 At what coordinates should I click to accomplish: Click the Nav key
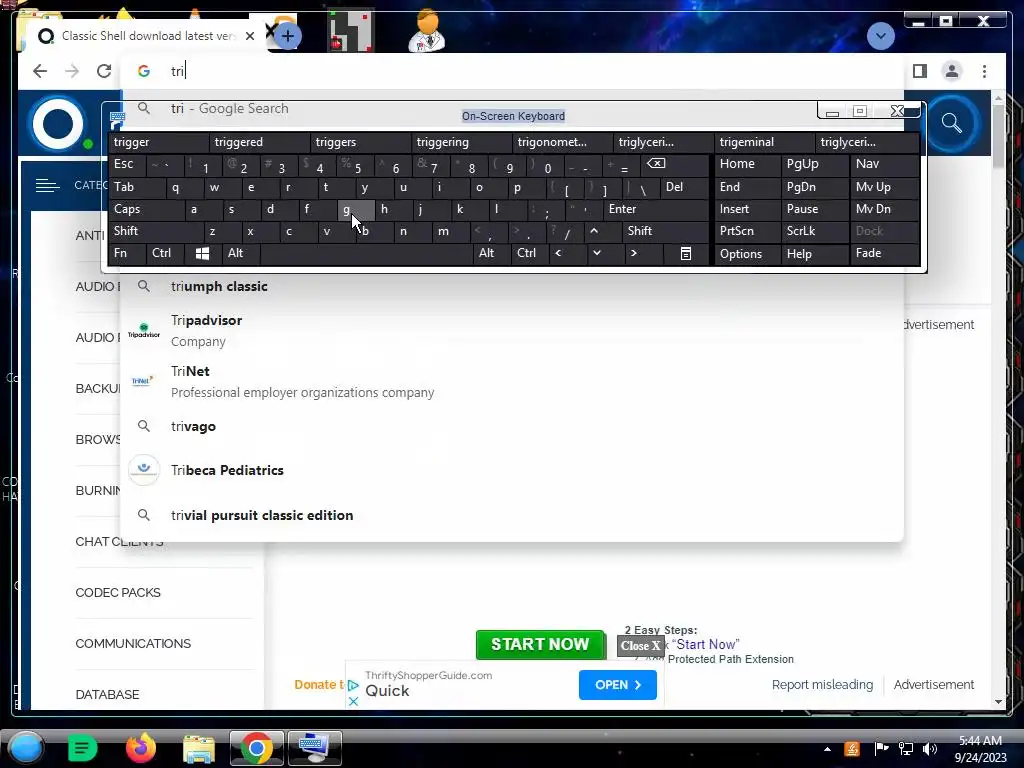pyautogui.click(x=884, y=164)
